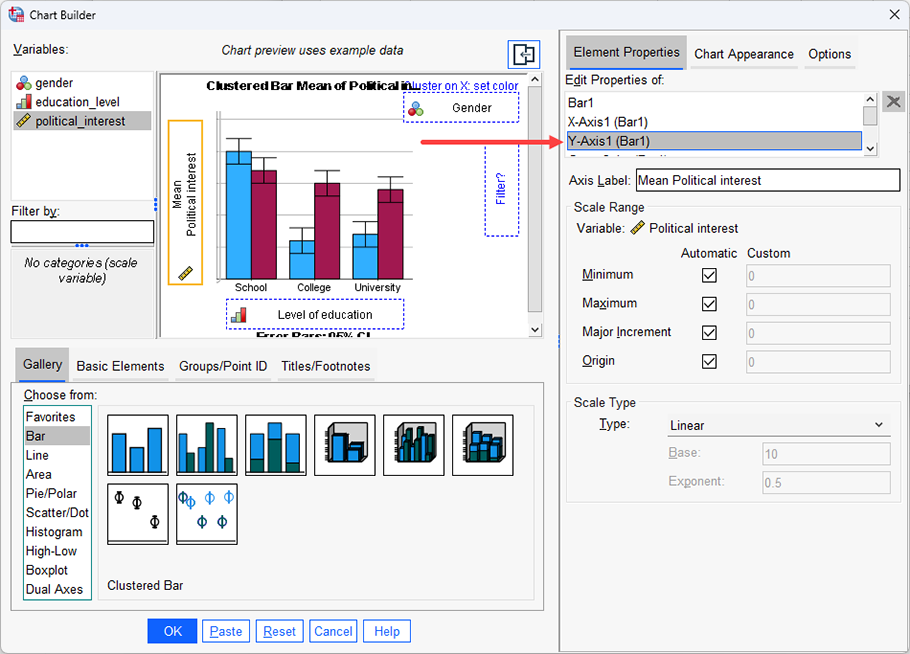Switch to the Chart Appearance tab
This screenshot has width=910, height=654.
[x=743, y=54]
